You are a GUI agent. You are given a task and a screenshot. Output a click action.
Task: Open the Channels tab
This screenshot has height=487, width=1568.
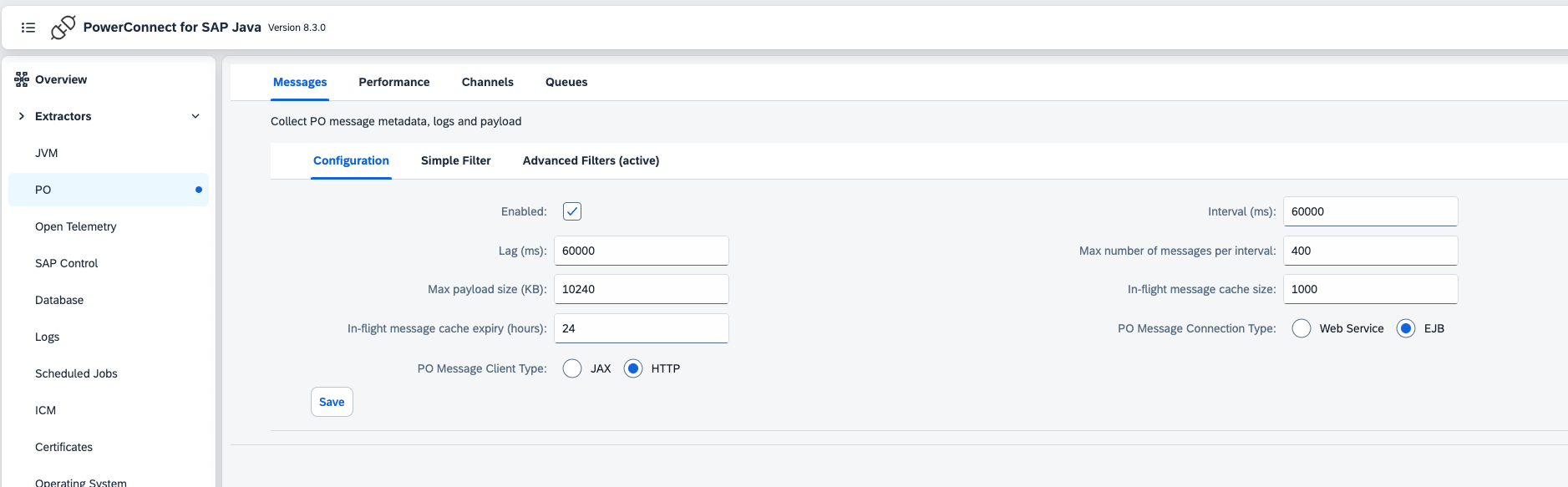488,82
